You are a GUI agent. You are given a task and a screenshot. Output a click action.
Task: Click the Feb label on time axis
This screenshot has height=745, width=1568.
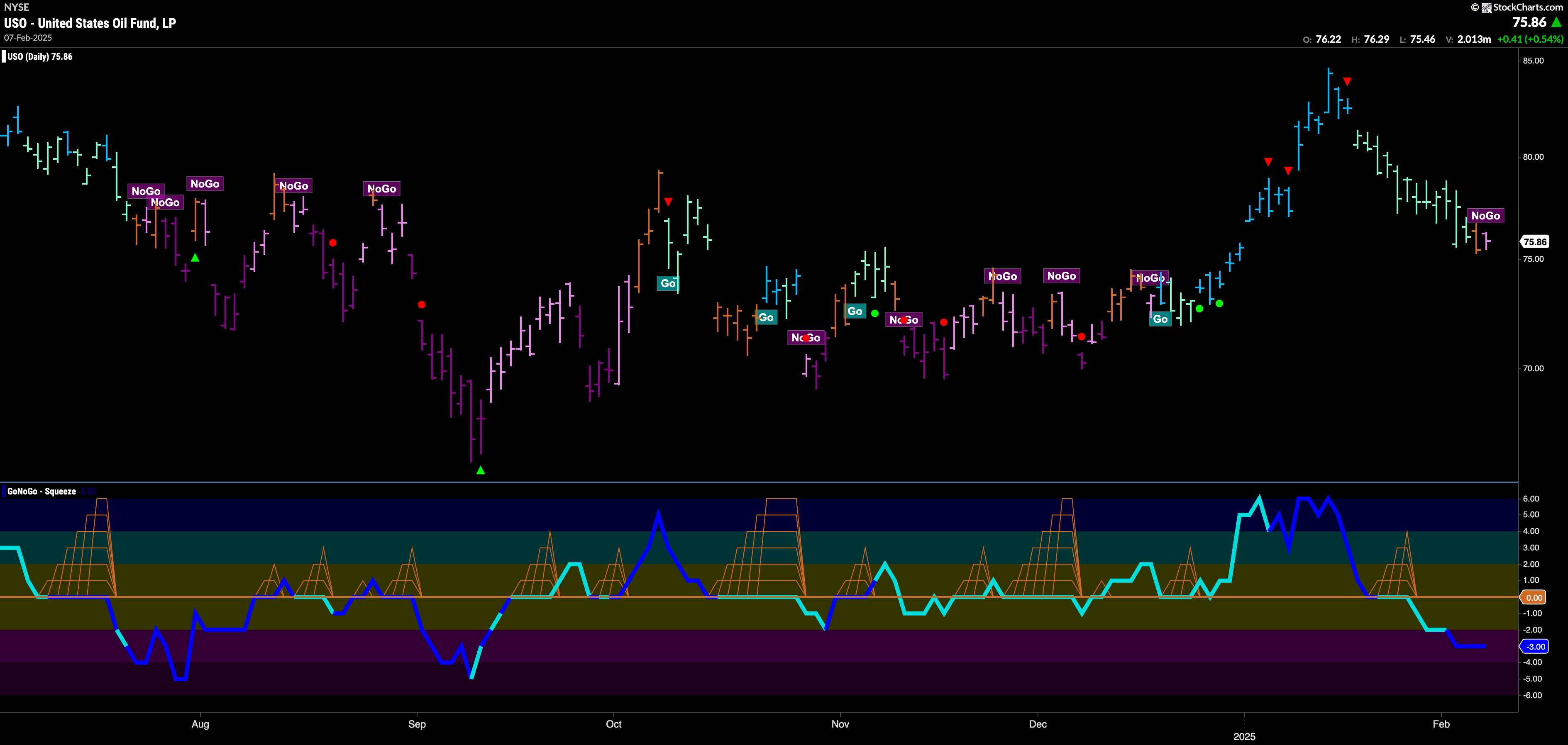point(1441,724)
